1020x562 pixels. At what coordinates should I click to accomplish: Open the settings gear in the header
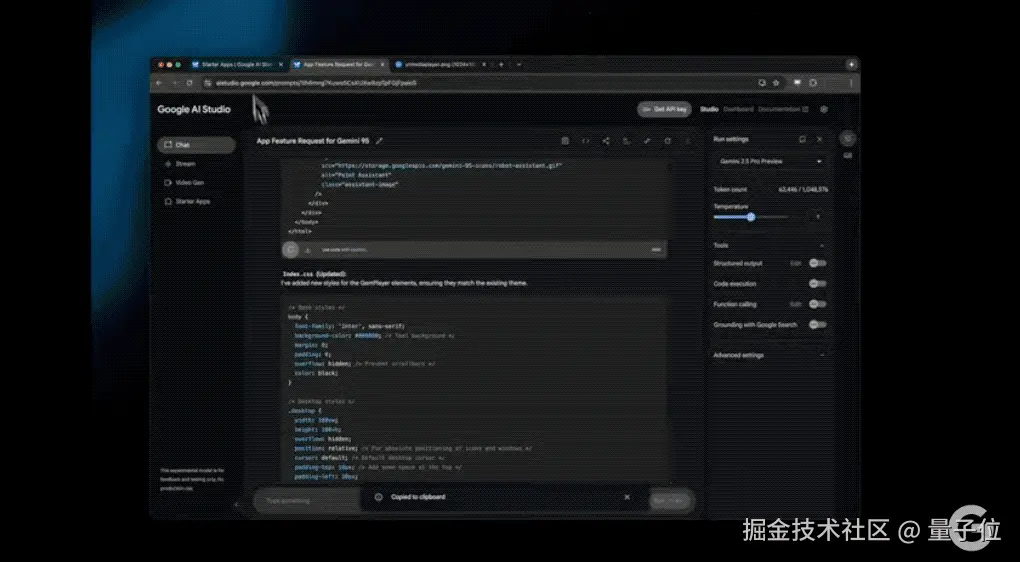coord(824,109)
